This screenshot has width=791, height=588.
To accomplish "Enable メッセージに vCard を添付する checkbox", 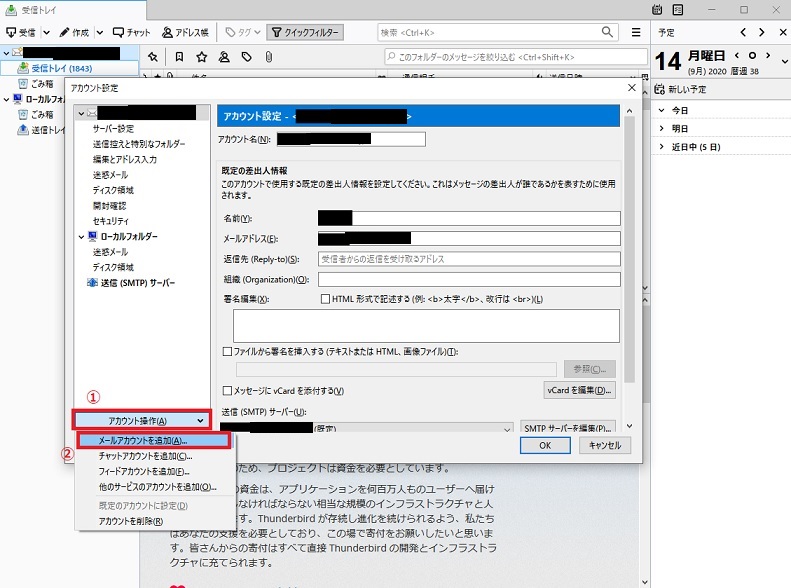I will point(227,390).
